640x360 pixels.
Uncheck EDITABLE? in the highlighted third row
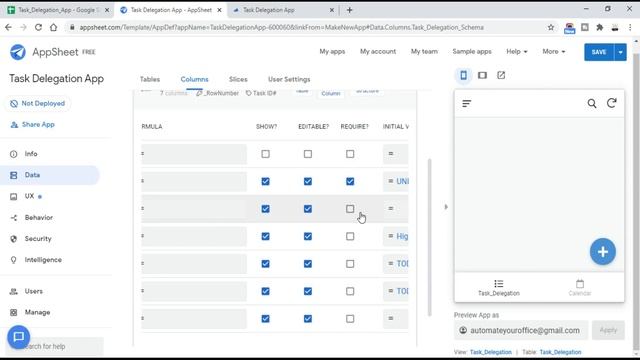308,209
